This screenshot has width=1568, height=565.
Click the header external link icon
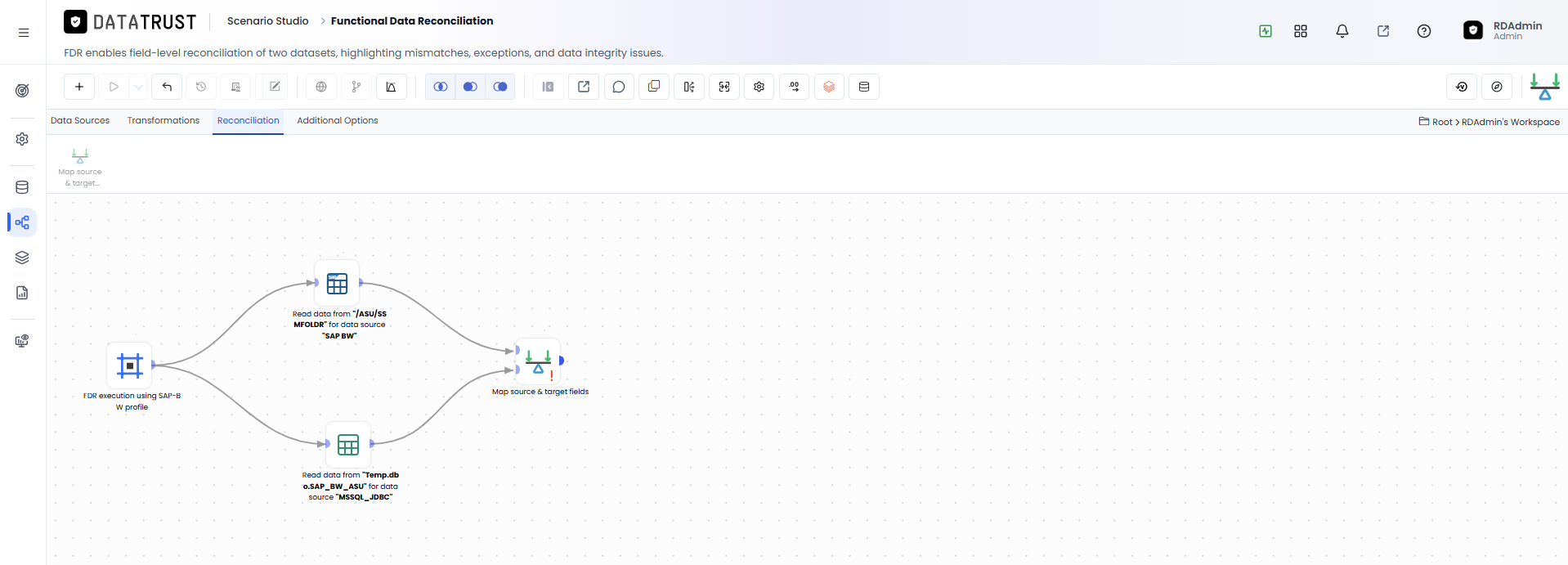point(1383,31)
